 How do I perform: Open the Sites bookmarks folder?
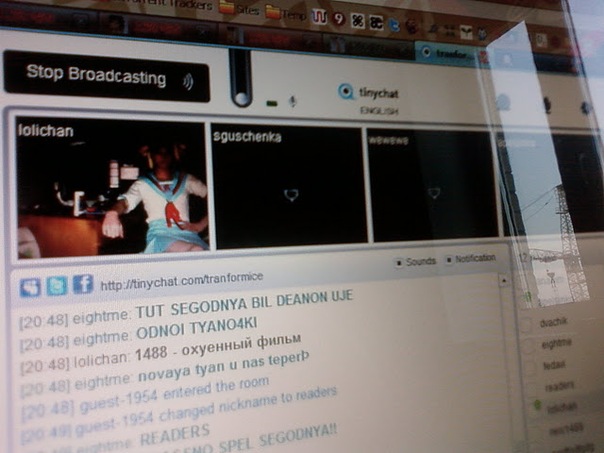(239, 8)
